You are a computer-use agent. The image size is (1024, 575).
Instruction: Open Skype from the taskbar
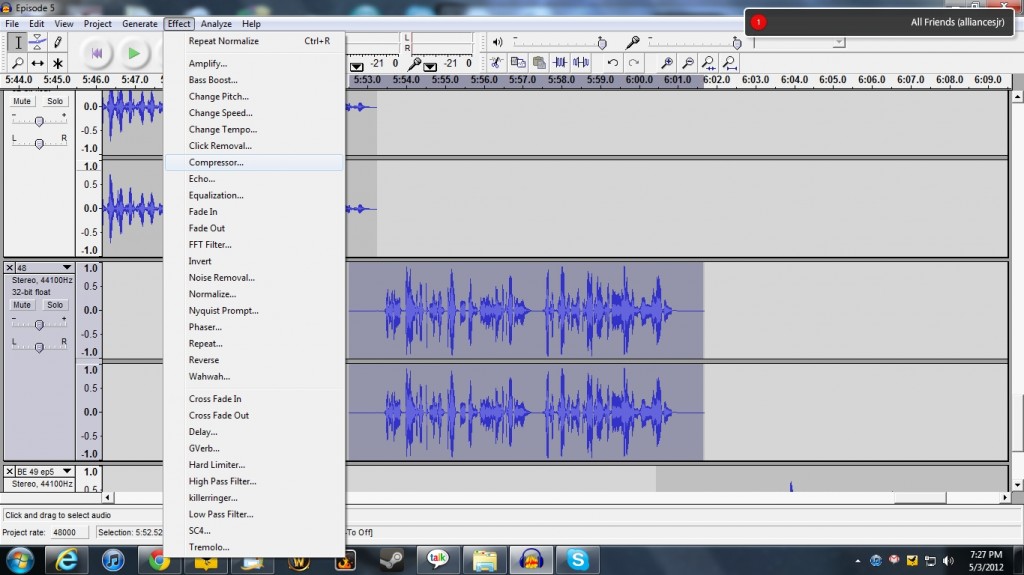tap(577, 560)
